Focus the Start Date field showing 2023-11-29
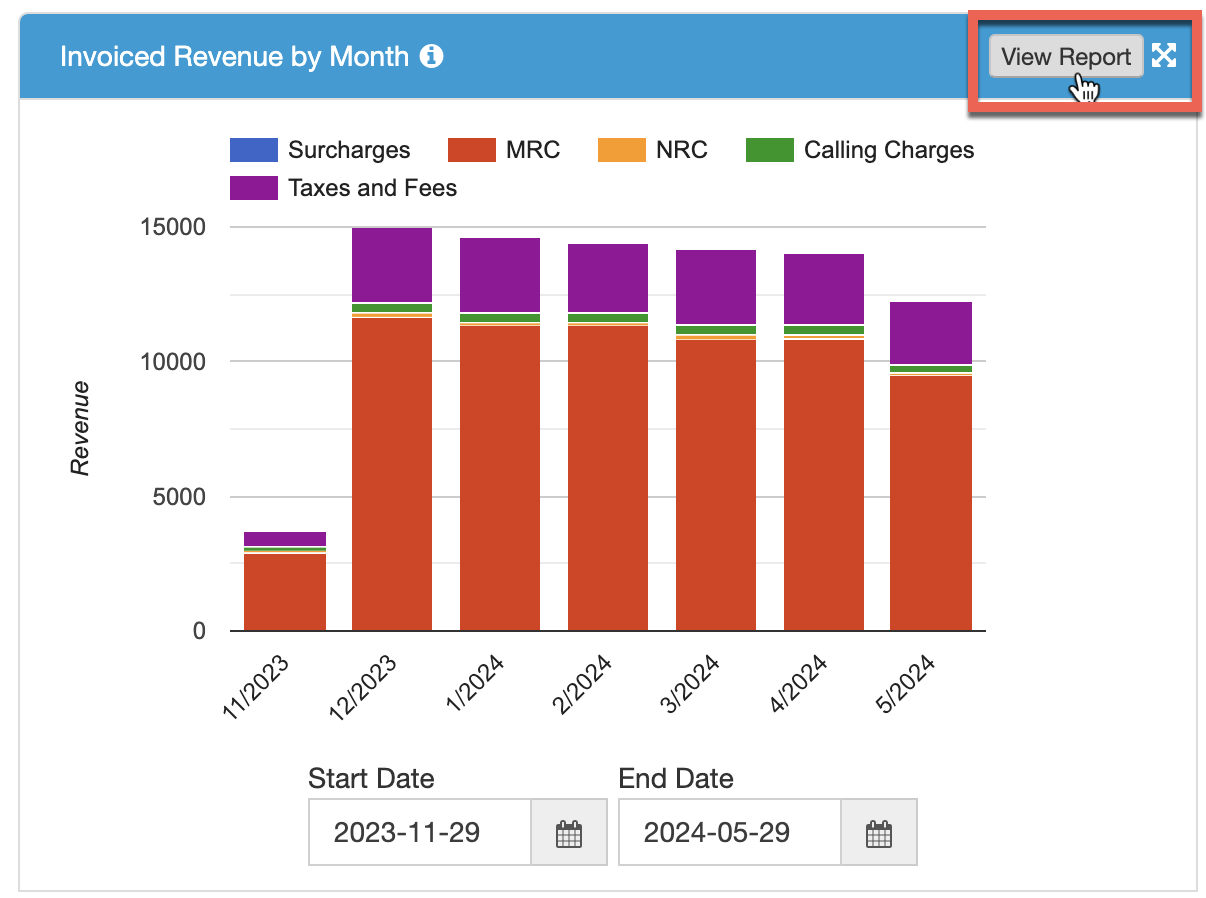Image resolution: width=1206 pixels, height=898 pixels. pos(419,832)
